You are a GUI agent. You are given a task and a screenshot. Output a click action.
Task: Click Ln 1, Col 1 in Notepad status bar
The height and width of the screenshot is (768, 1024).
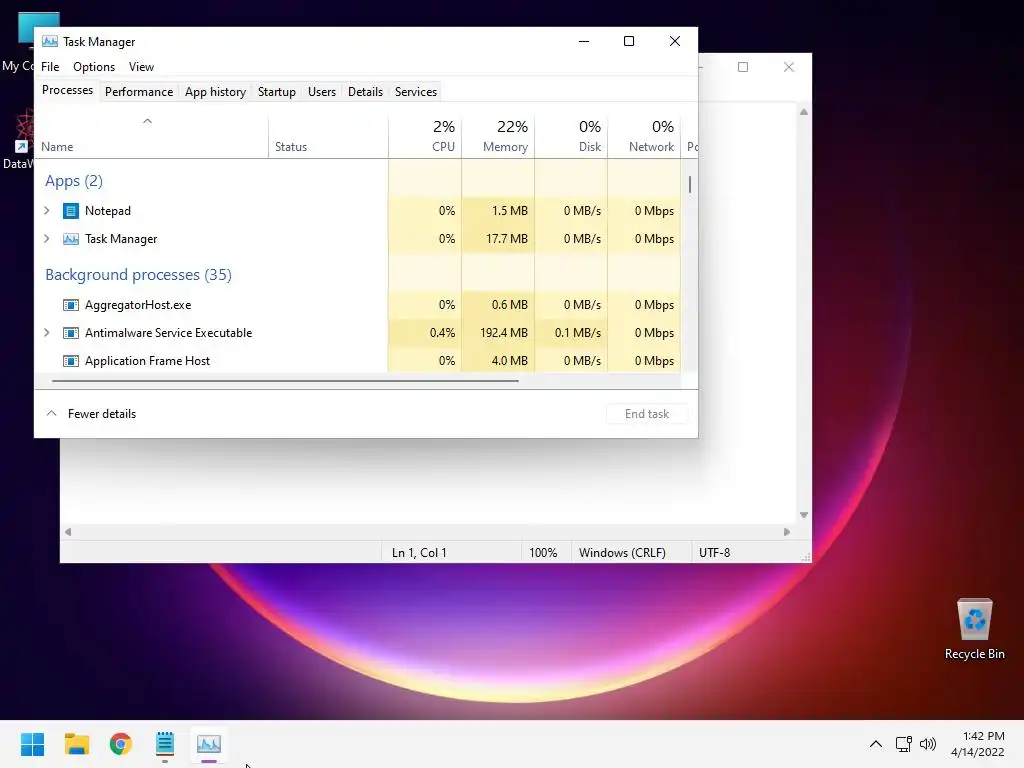point(419,552)
